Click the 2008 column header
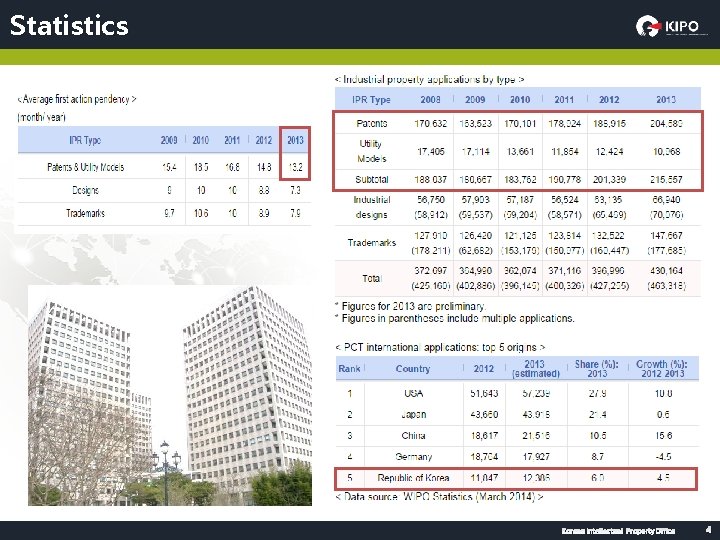Image resolution: width=720 pixels, height=540 pixels. 430,100
